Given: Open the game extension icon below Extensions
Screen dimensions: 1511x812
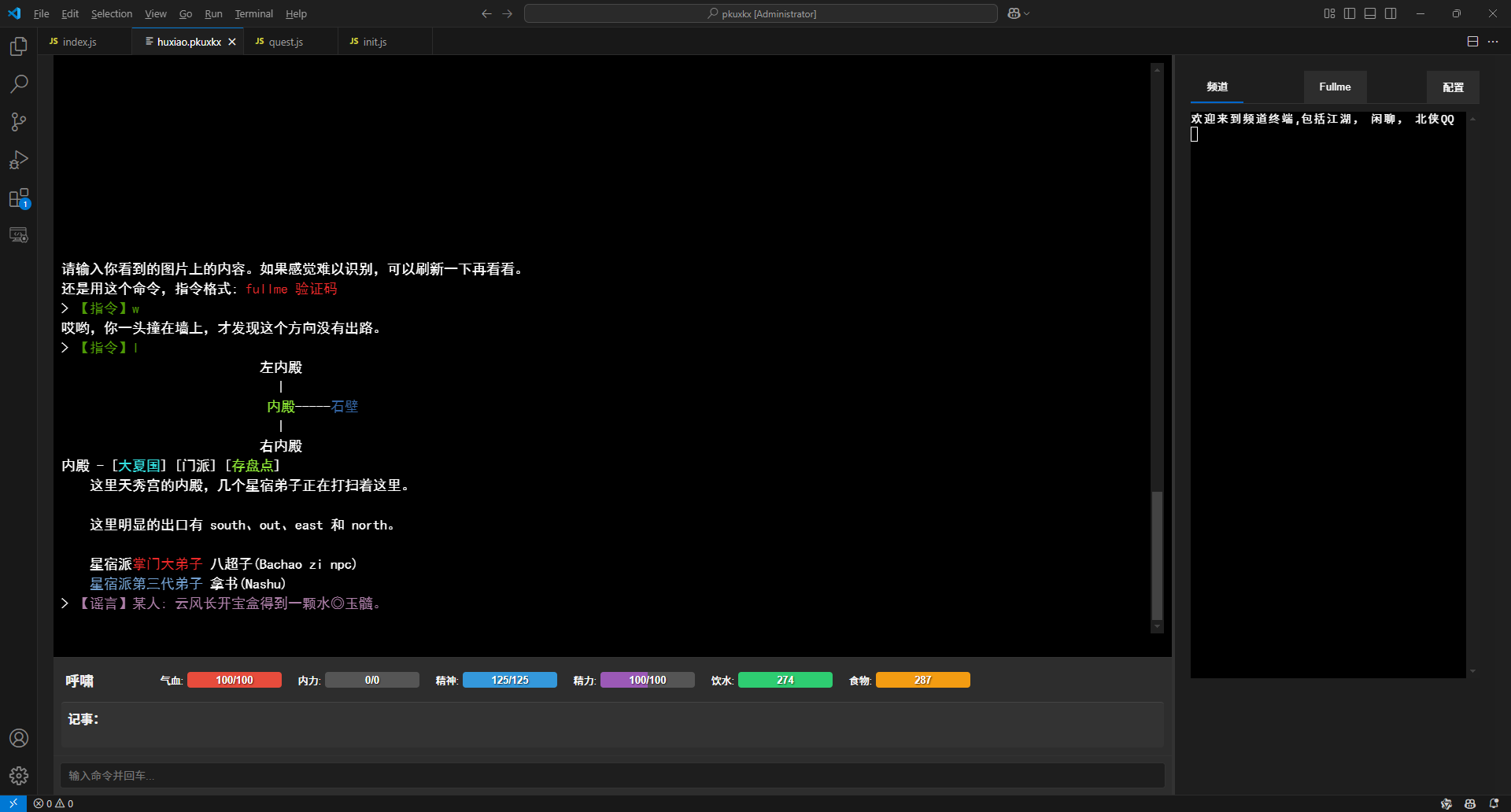Looking at the screenshot, I should 19,234.
